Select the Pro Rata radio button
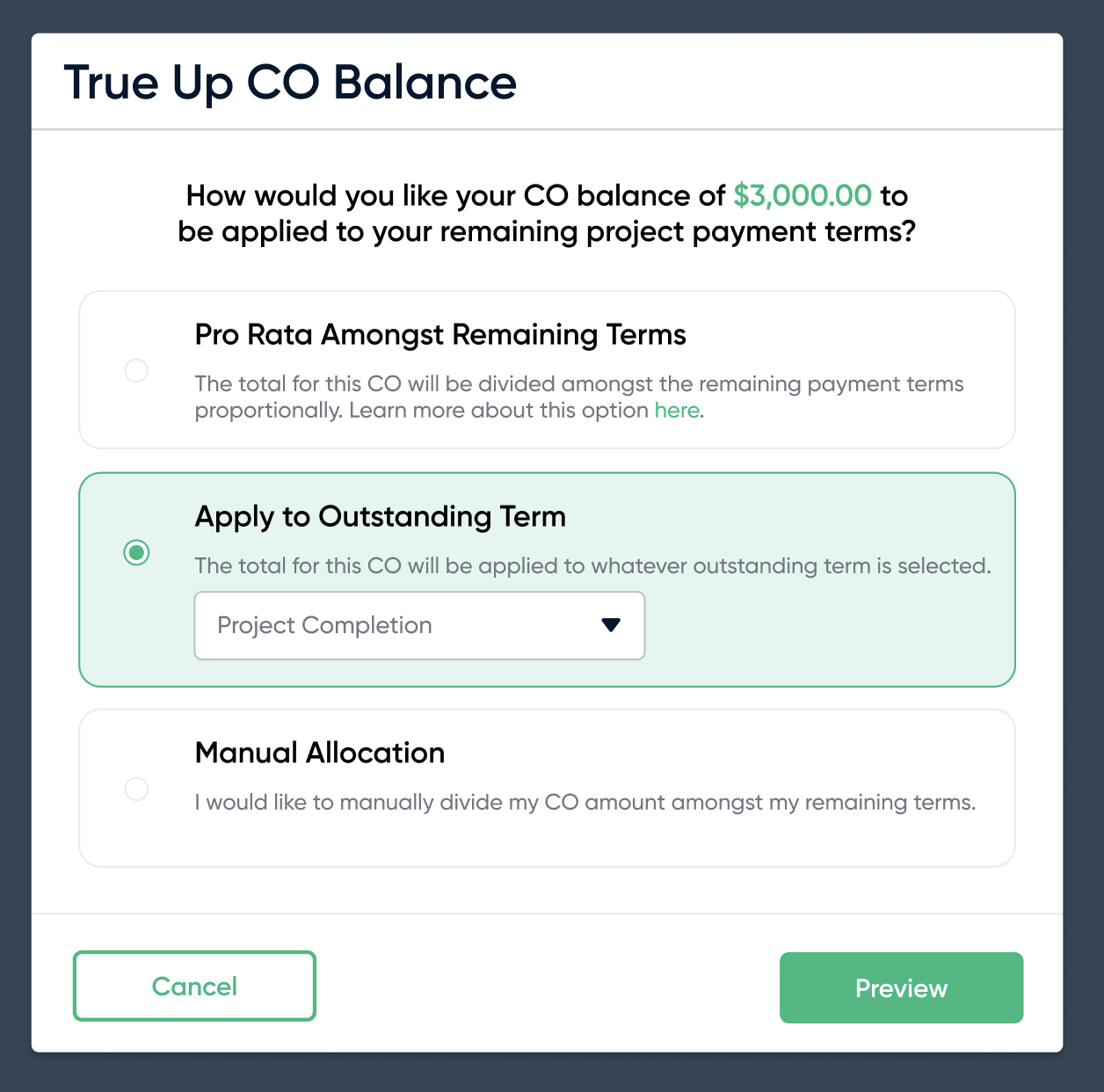Image resolution: width=1104 pixels, height=1092 pixels. coord(136,370)
